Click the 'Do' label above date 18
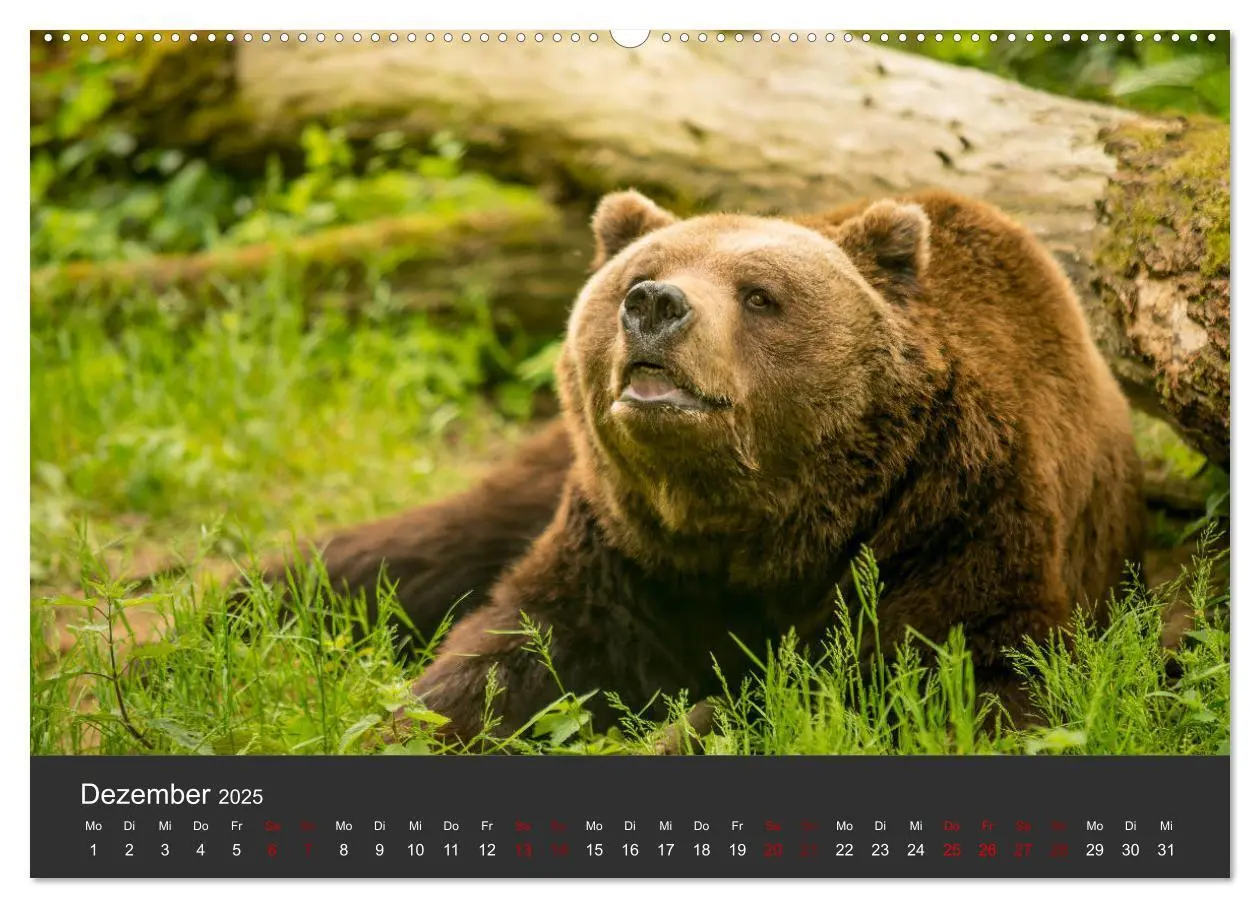The width and height of the screenshot is (1260, 908). pyautogui.click(x=702, y=826)
